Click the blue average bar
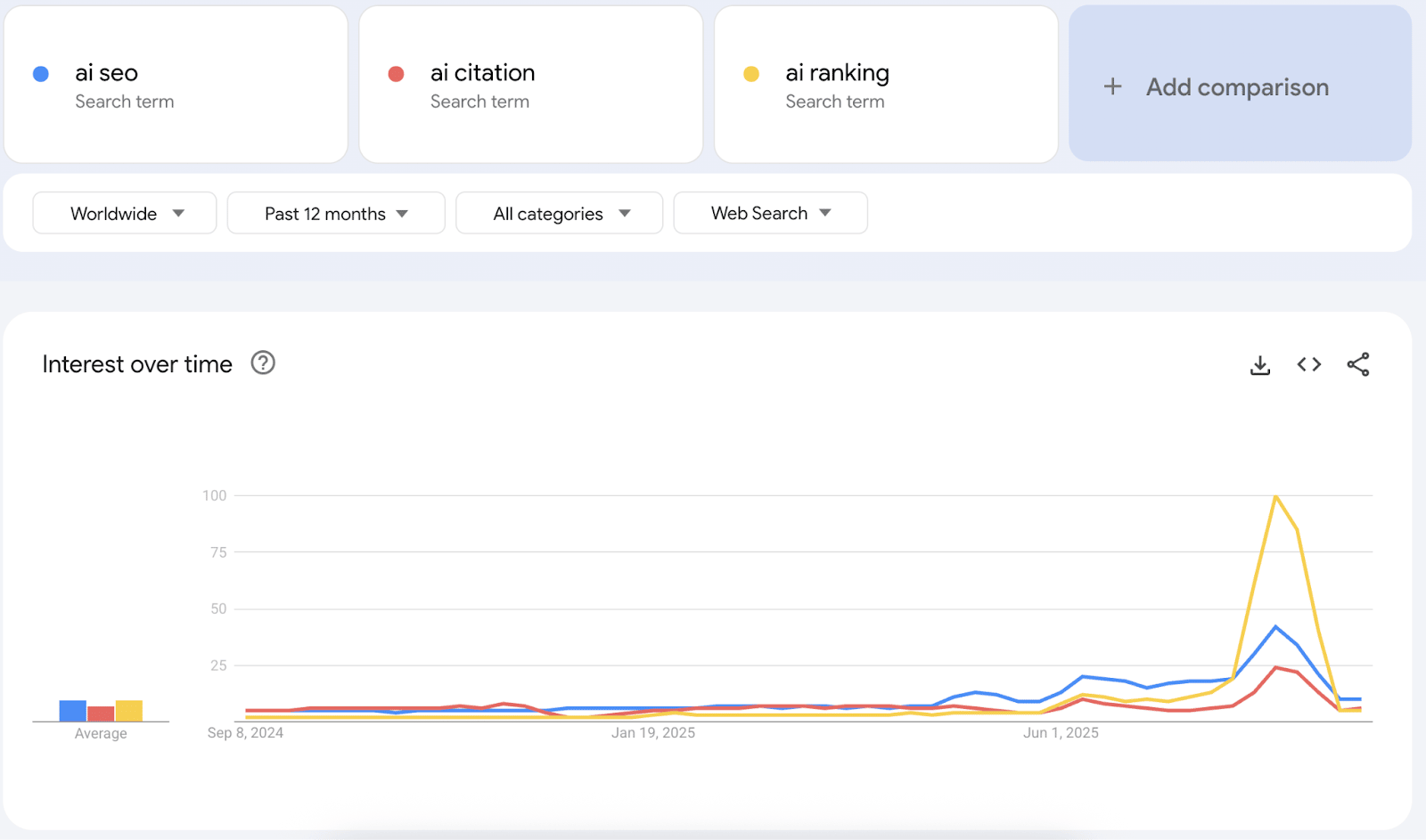Image resolution: width=1426 pixels, height=840 pixels. coord(72,711)
